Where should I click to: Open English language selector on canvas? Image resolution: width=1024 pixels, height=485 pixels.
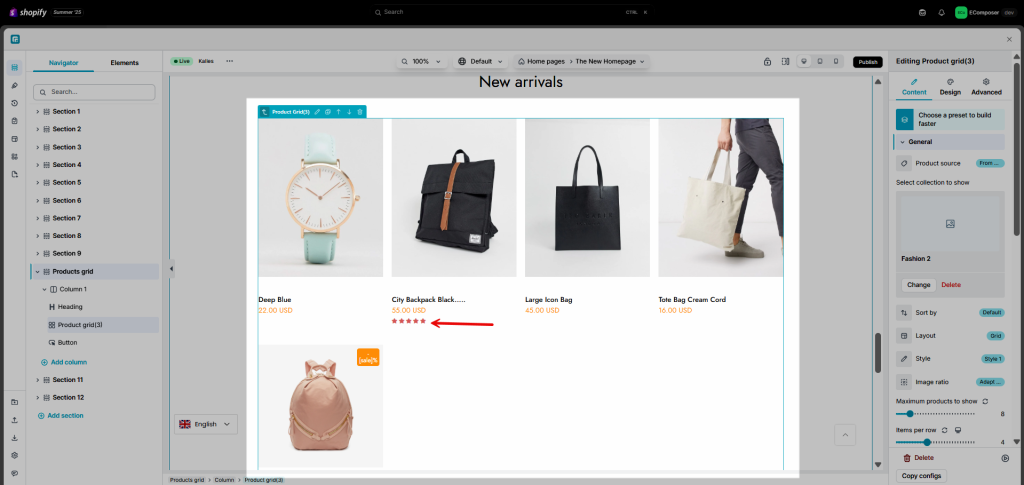[x=206, y=424]
